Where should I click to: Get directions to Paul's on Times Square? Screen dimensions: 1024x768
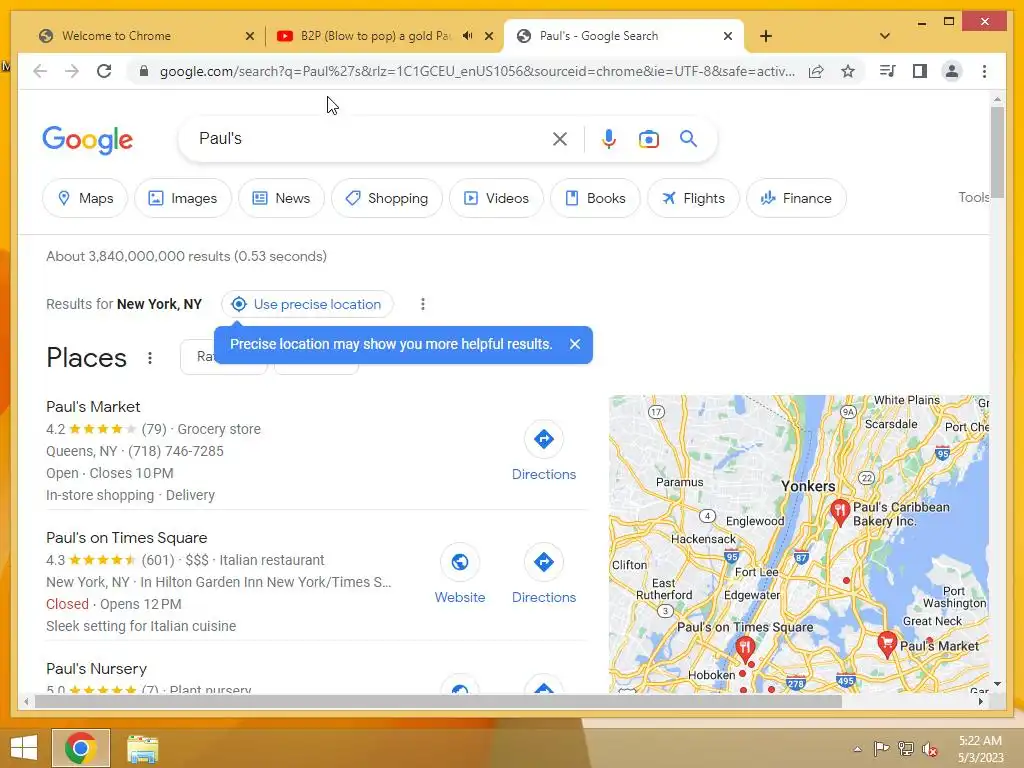pyautogui.click(x=543, y=575)
